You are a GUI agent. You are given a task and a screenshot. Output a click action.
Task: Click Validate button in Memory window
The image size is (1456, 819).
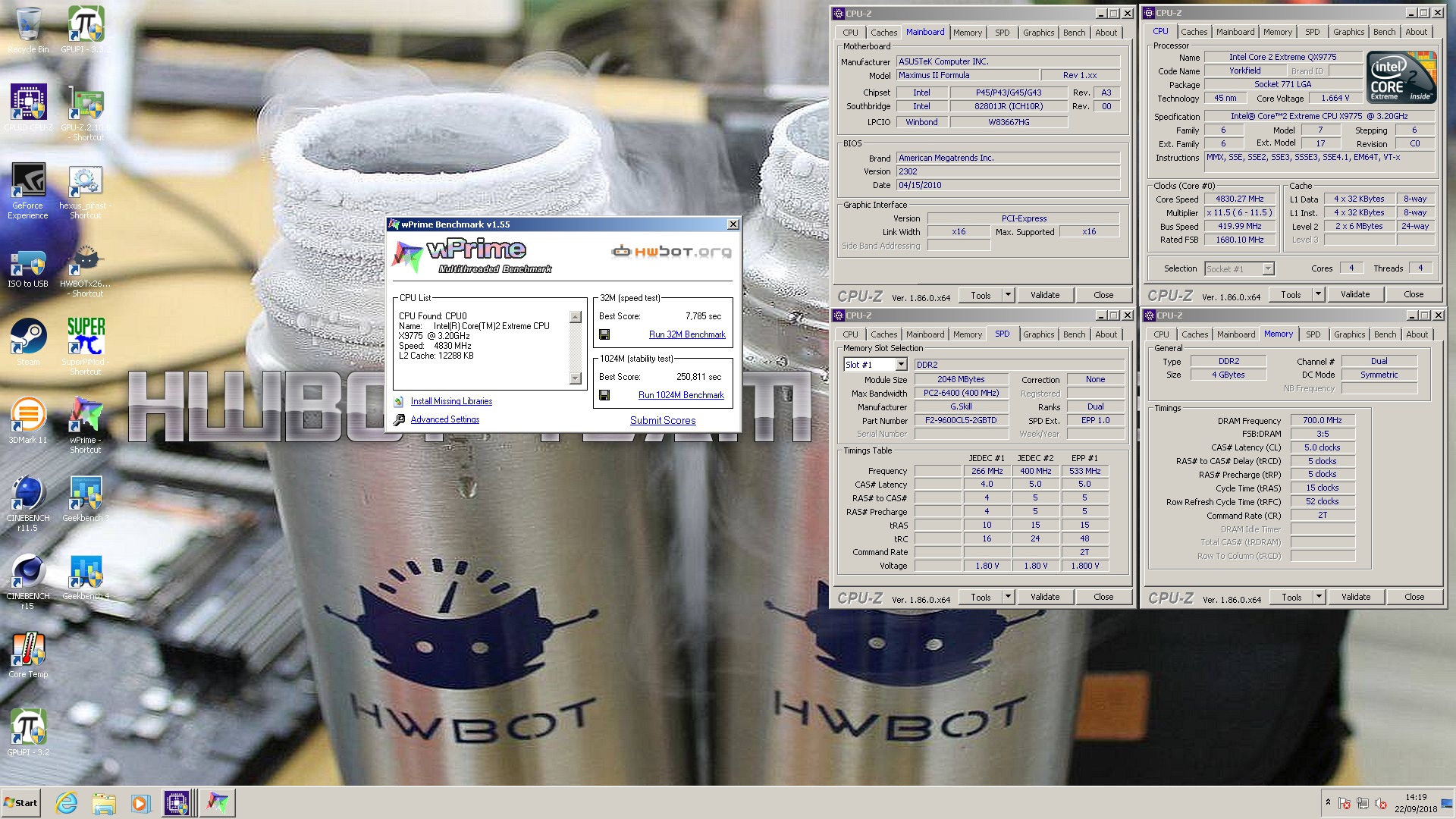pyautogui.click(x=1356, y=597)
